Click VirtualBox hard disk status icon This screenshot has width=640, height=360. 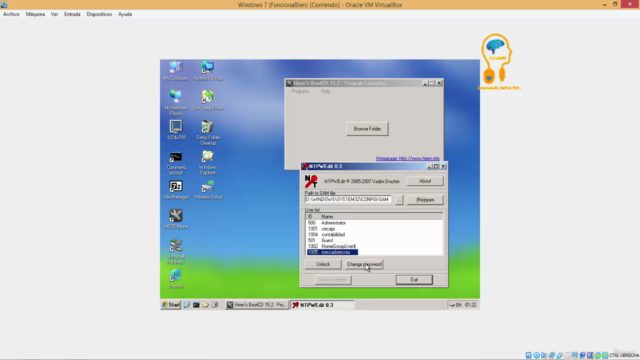pyautogui.click(x=529, y=355)
